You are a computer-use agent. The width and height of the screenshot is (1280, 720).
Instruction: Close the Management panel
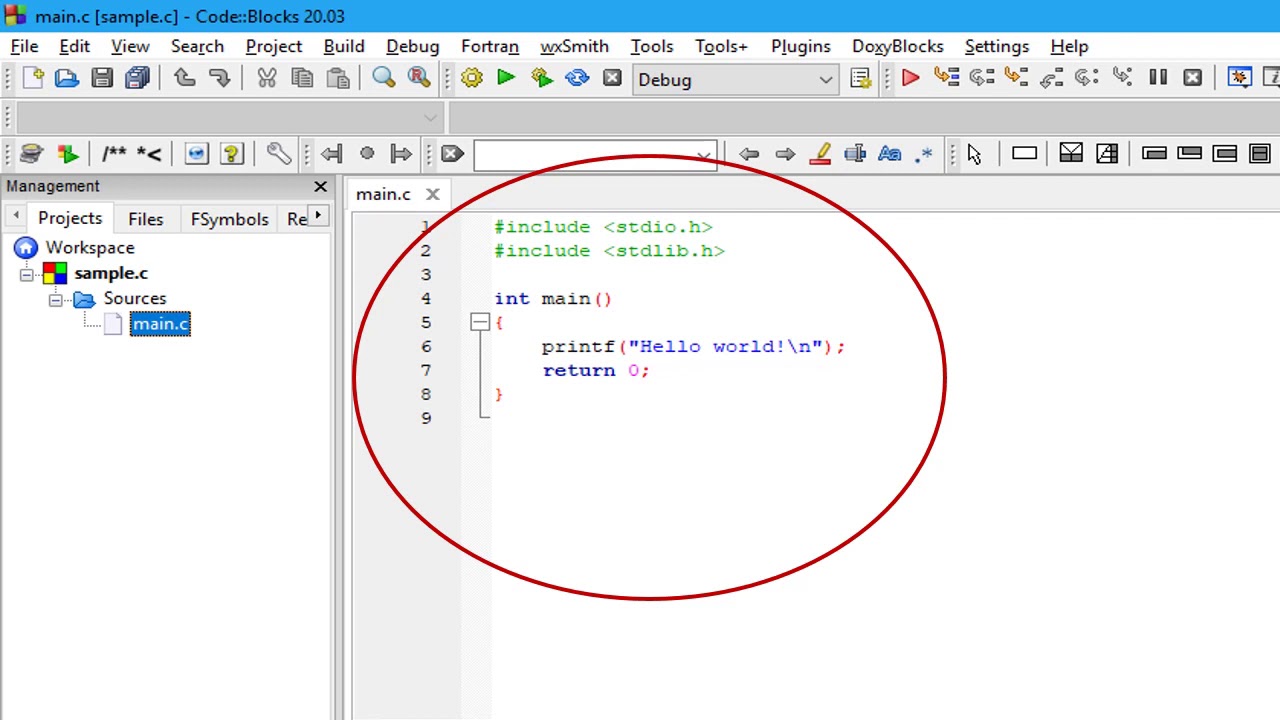pyautogui.click(x=320, y=186)
